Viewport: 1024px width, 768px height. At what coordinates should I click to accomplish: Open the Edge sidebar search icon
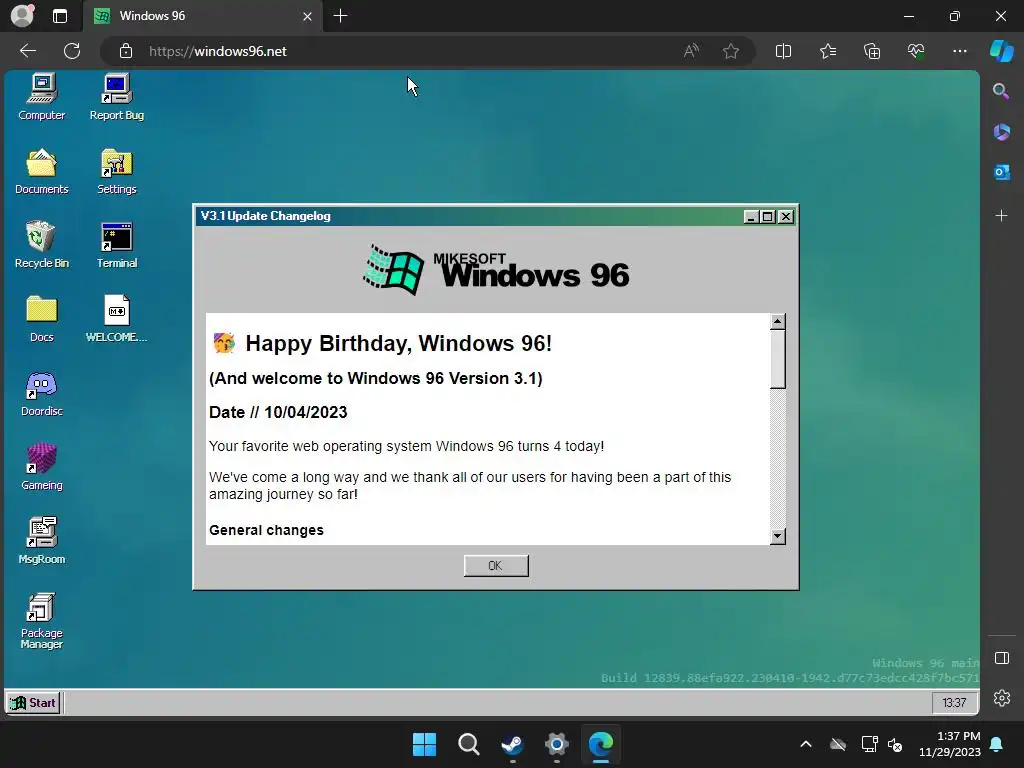[x=1001, y=91]
